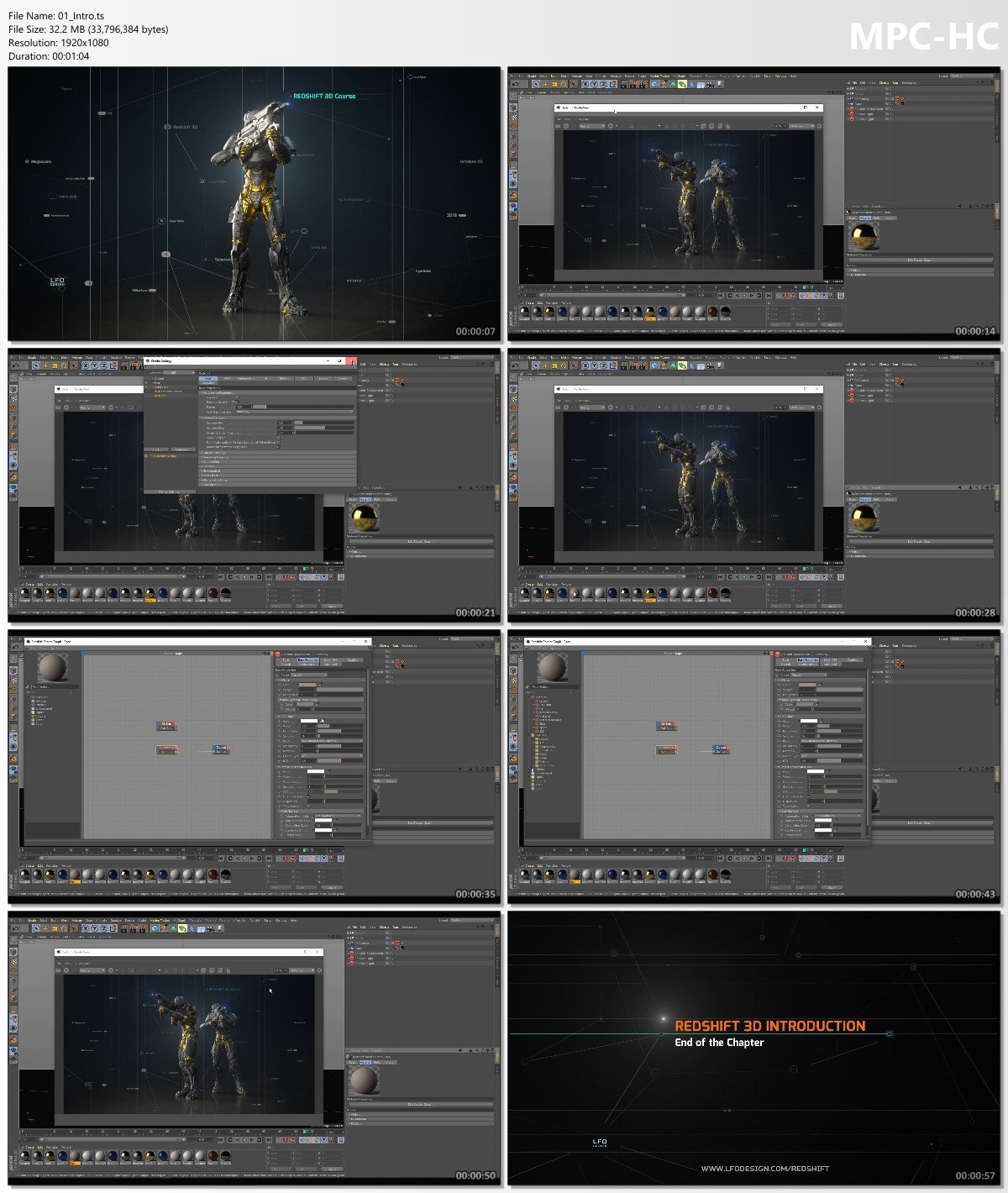1008x1193 pixels.
Task: Open the frame thumbnail stamped 00:00:43
Action: 753,767
